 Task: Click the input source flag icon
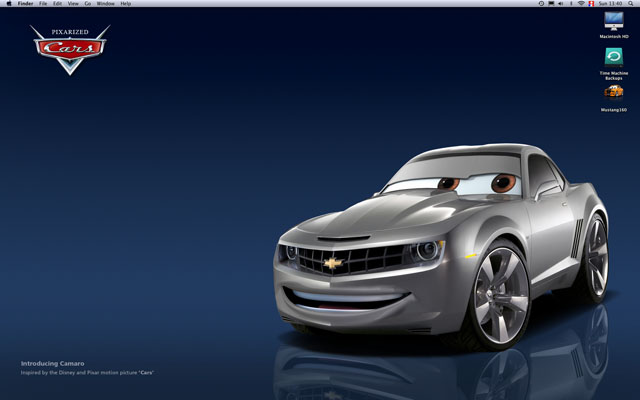(x=591, y=3)
